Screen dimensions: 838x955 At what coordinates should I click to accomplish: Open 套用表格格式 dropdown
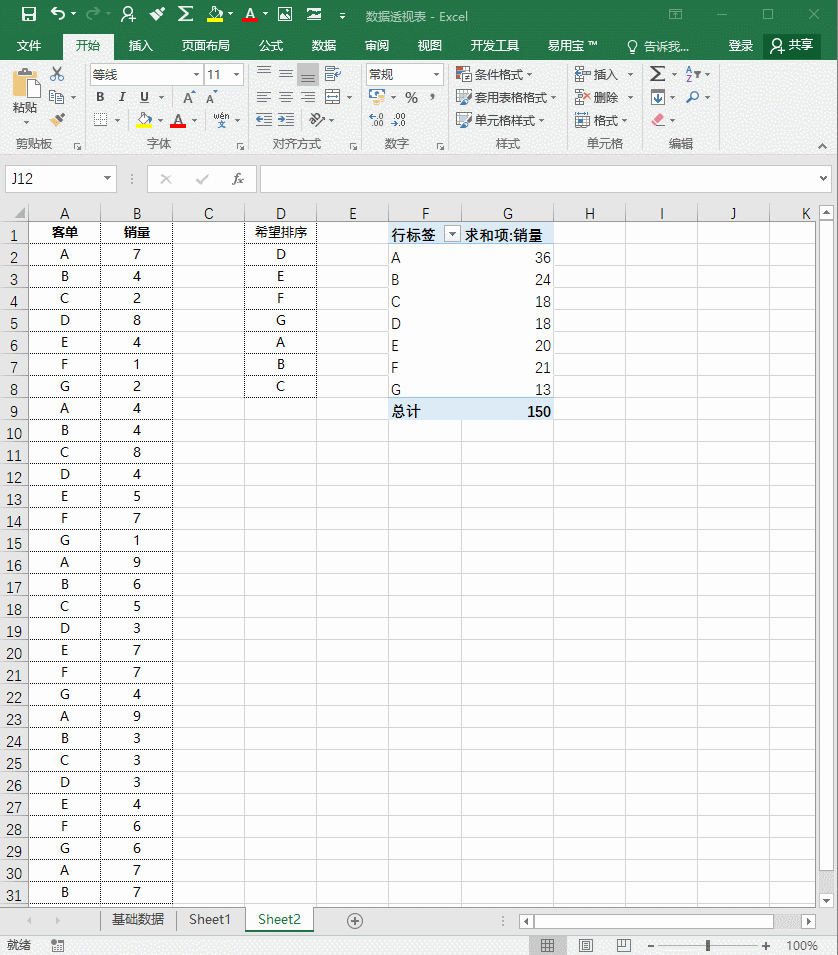click(506, 97)
